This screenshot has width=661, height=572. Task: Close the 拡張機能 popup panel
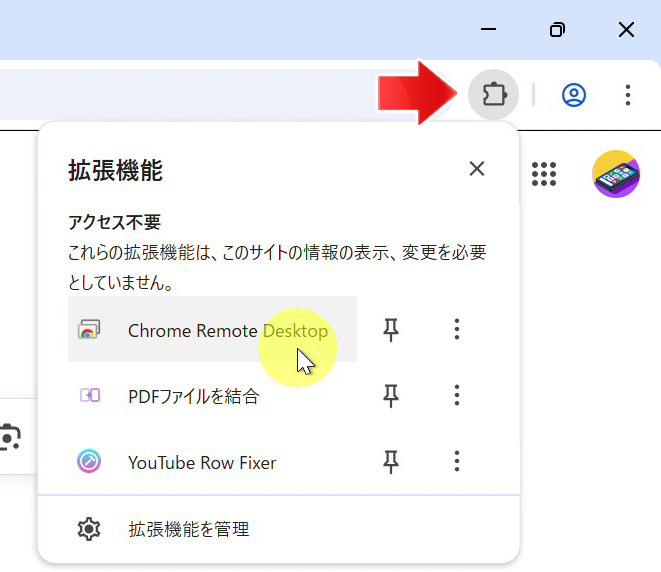tap(477, 169)
